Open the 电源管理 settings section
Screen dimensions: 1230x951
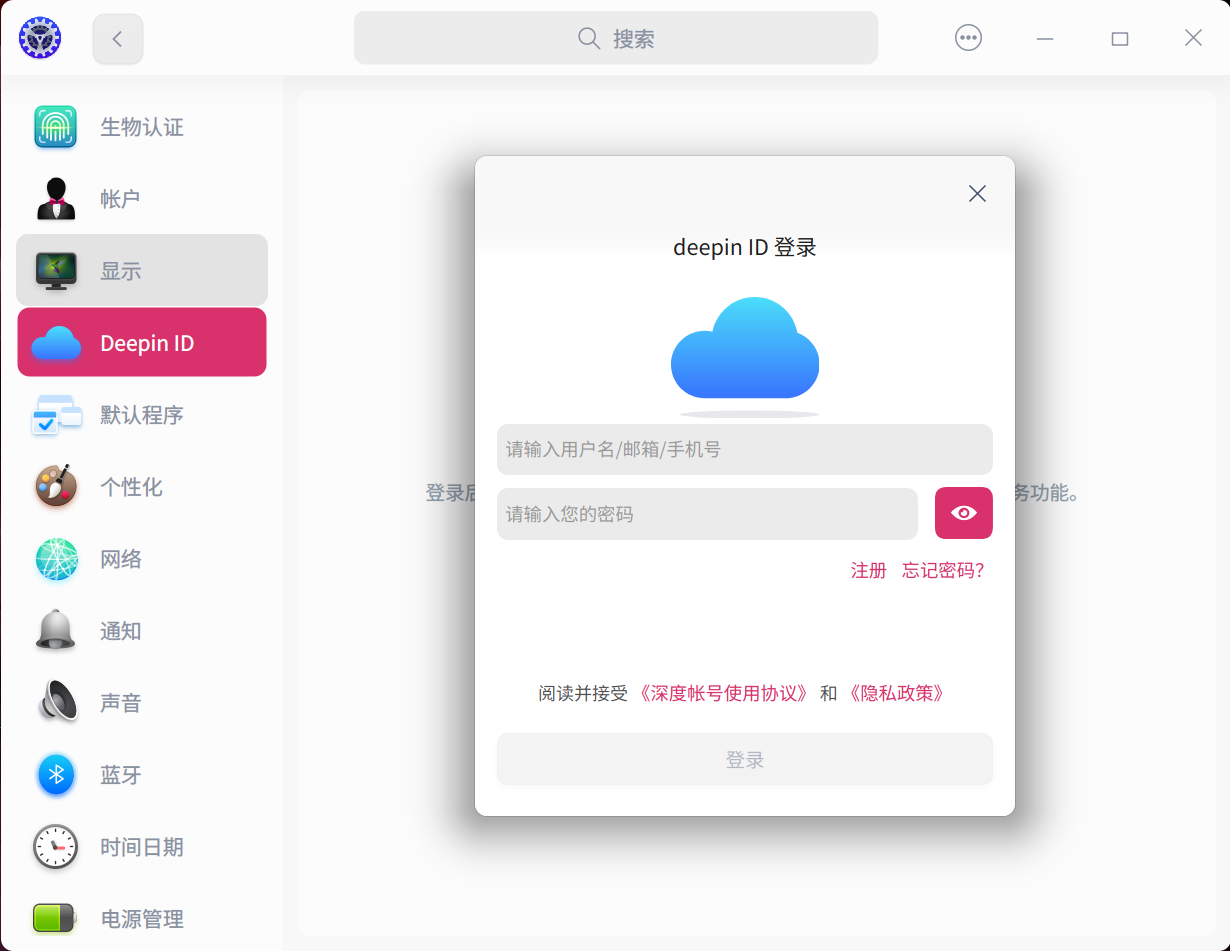(142, 918)
